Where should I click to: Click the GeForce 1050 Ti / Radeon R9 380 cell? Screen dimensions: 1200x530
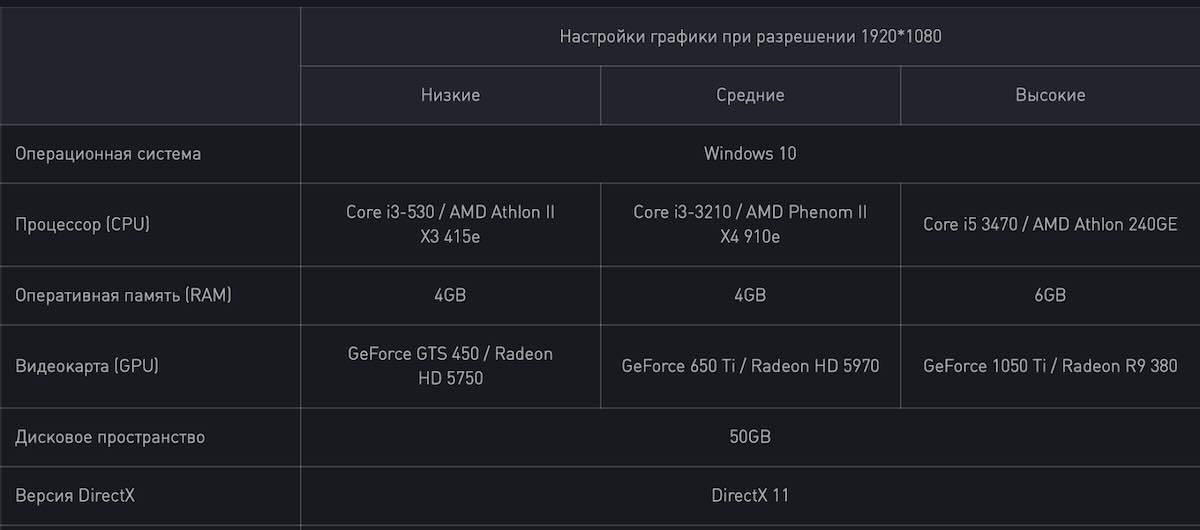pyautogui.click(x=1050, y=366)
